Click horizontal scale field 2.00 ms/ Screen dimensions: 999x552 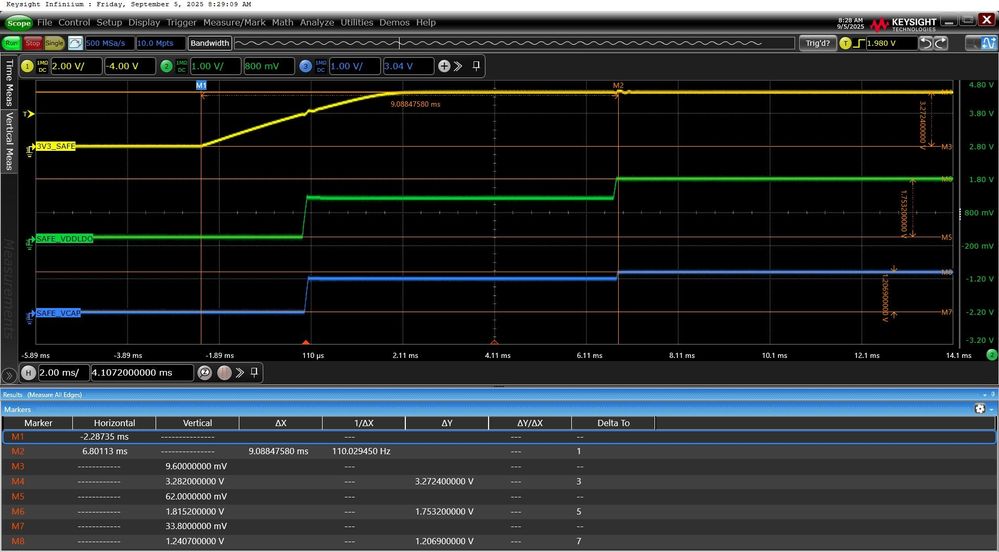pyautogui.click(x=63, y=372)
